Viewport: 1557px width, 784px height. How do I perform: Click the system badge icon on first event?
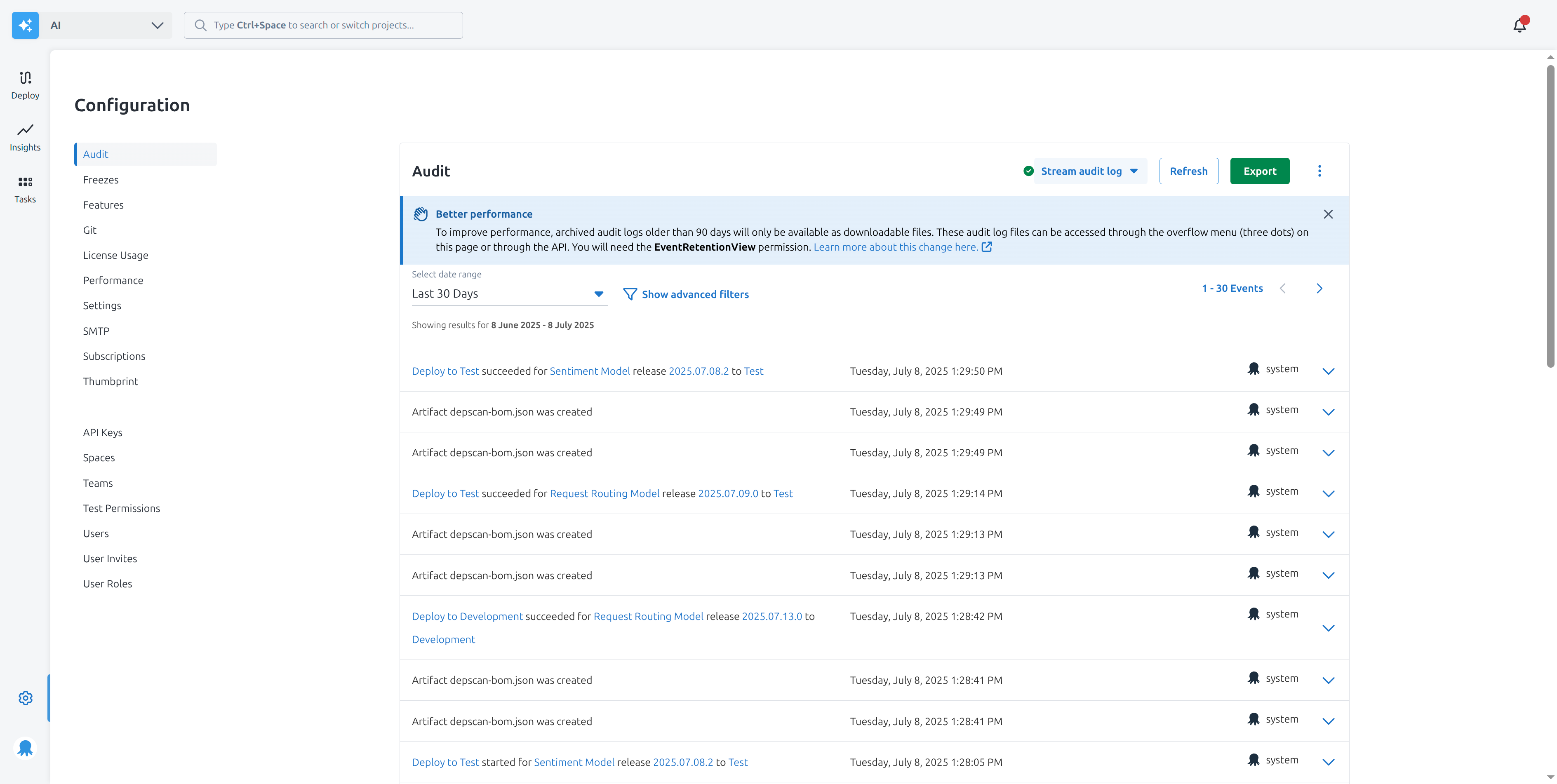point(1254,369)
